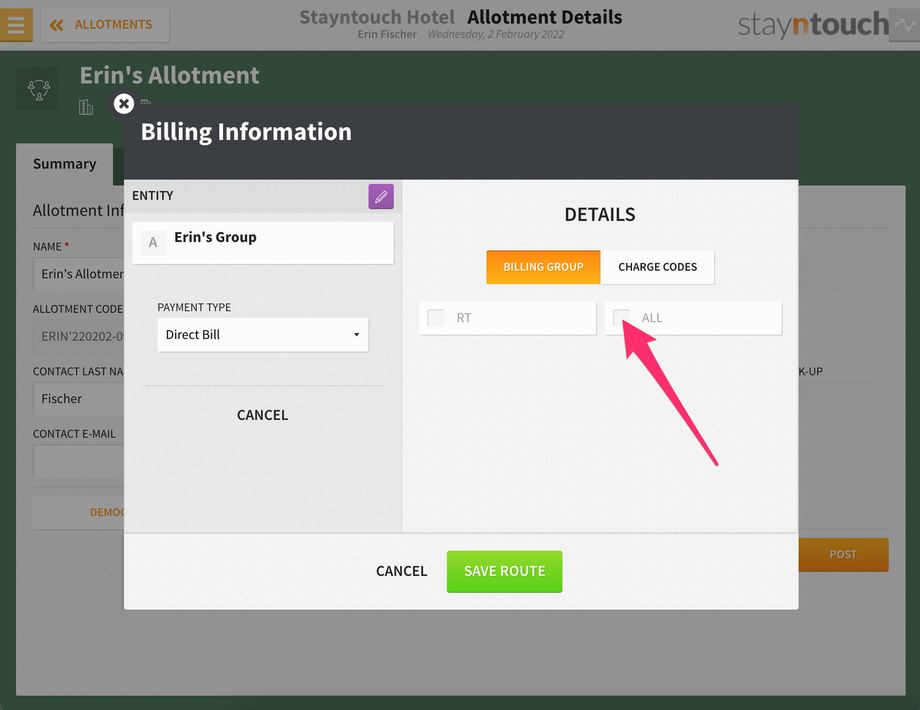Image resolution: width=920 pixels, height=710 pixels.
Task: Select the Erin's Group entity card
Action: coord(263,242)
